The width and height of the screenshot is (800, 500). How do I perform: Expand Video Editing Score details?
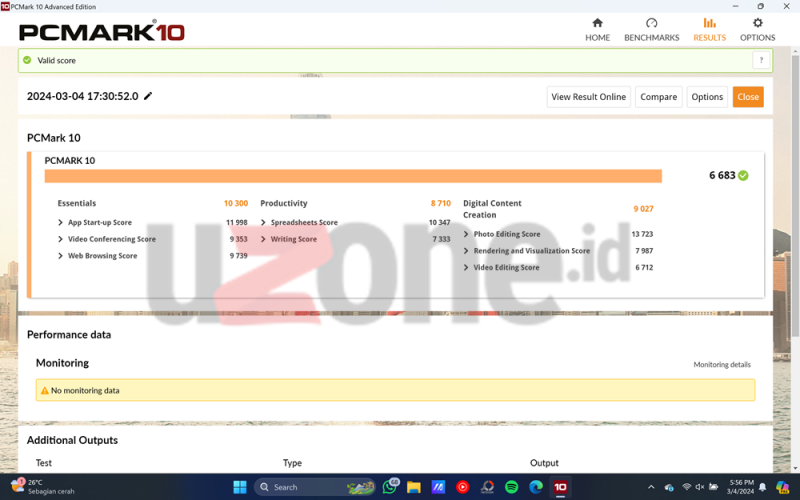[466, 267]
